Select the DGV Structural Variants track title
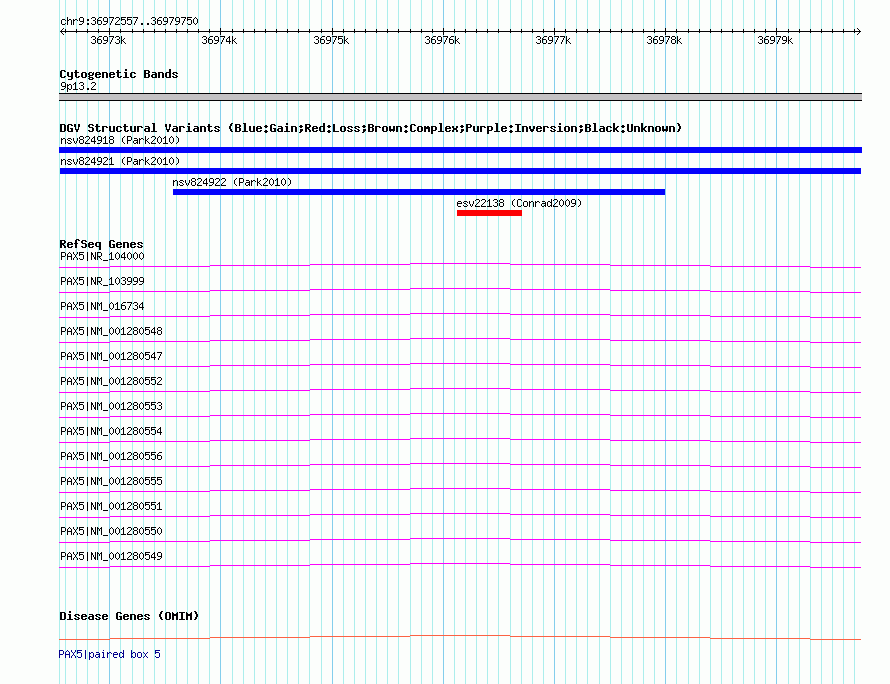Image resolution: width=890 pixels, height=684 pixels. [371, 128]
